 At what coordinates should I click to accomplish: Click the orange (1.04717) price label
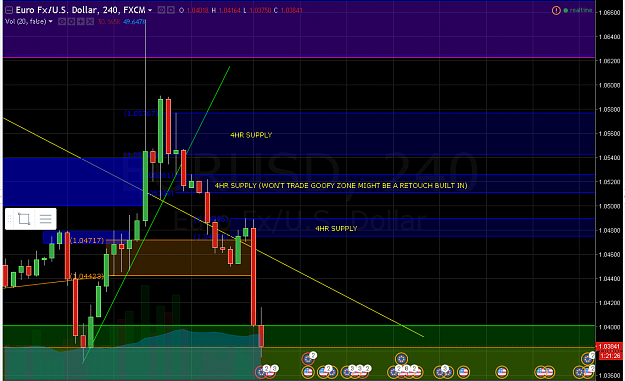(x=87, y=241)
